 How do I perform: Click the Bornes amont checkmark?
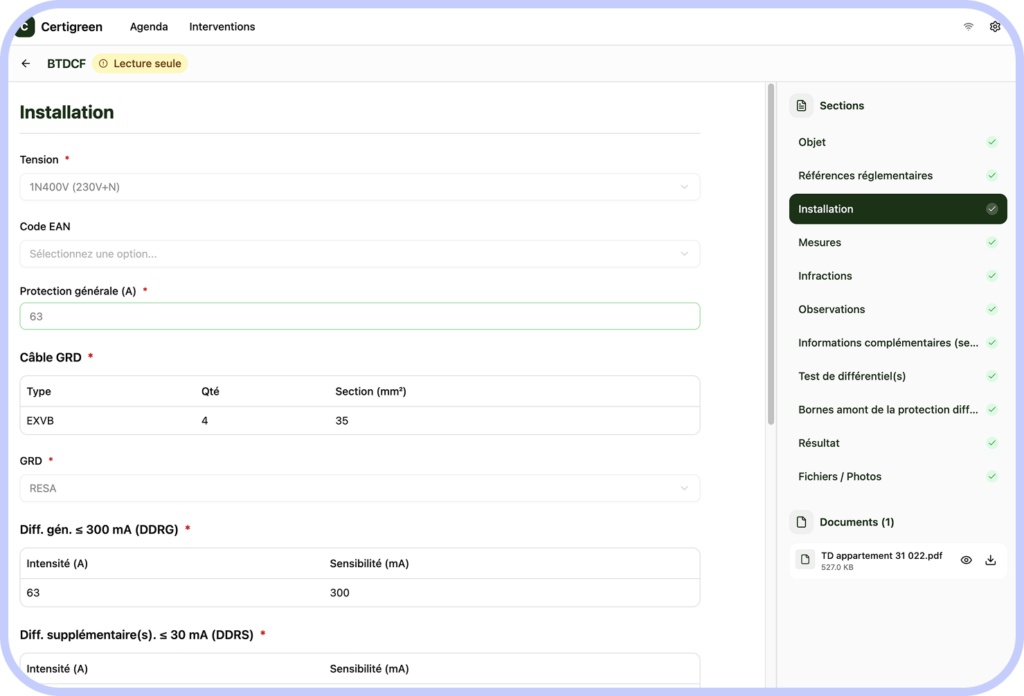pyautogui.click(x=992, y=409)
